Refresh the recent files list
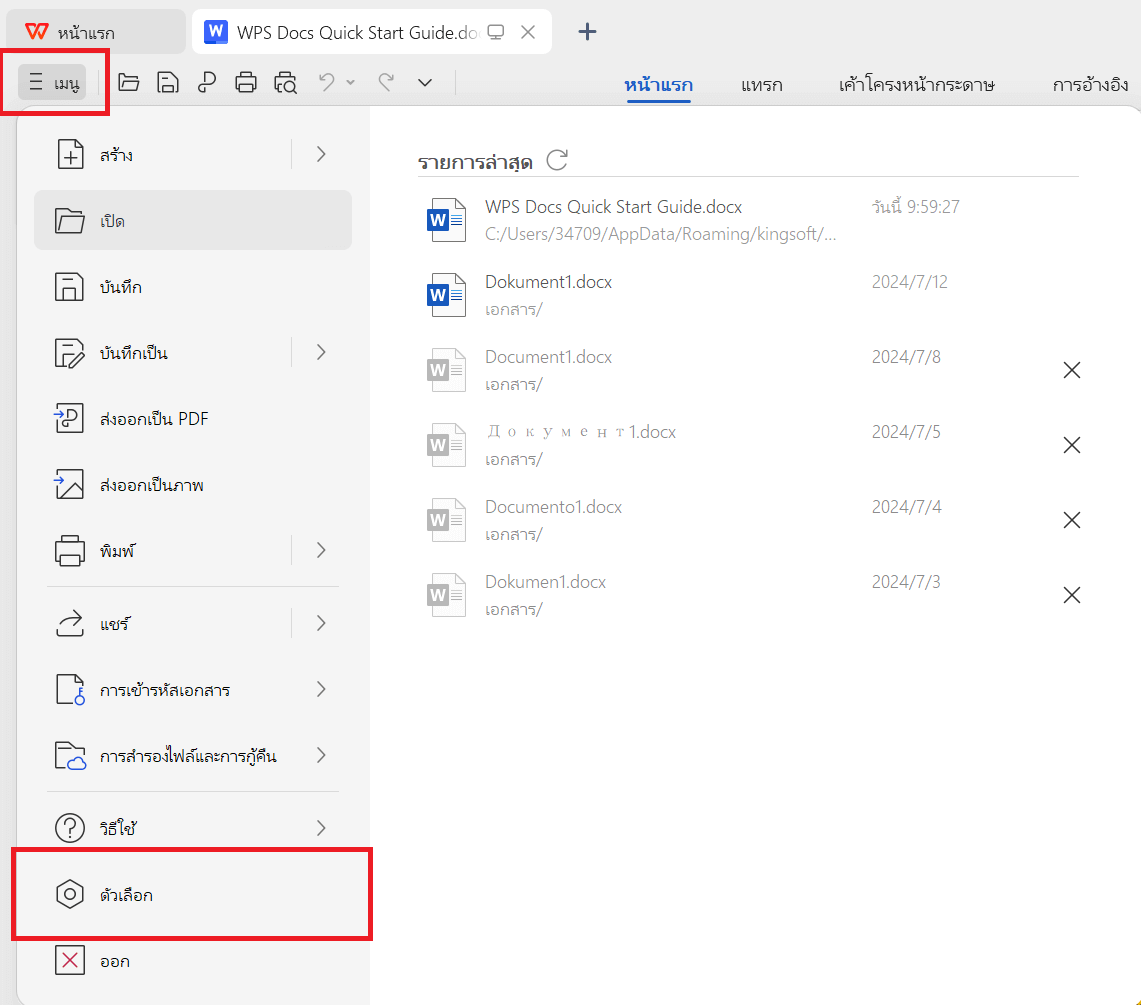Viewport: 1141px width, 1005px height. 557,159
